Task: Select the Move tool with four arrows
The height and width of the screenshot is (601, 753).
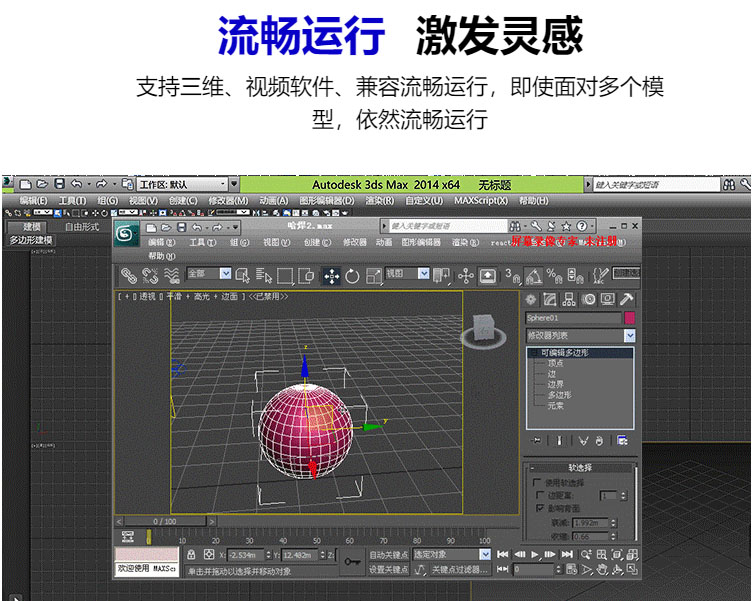Action: tap(331, 276)
